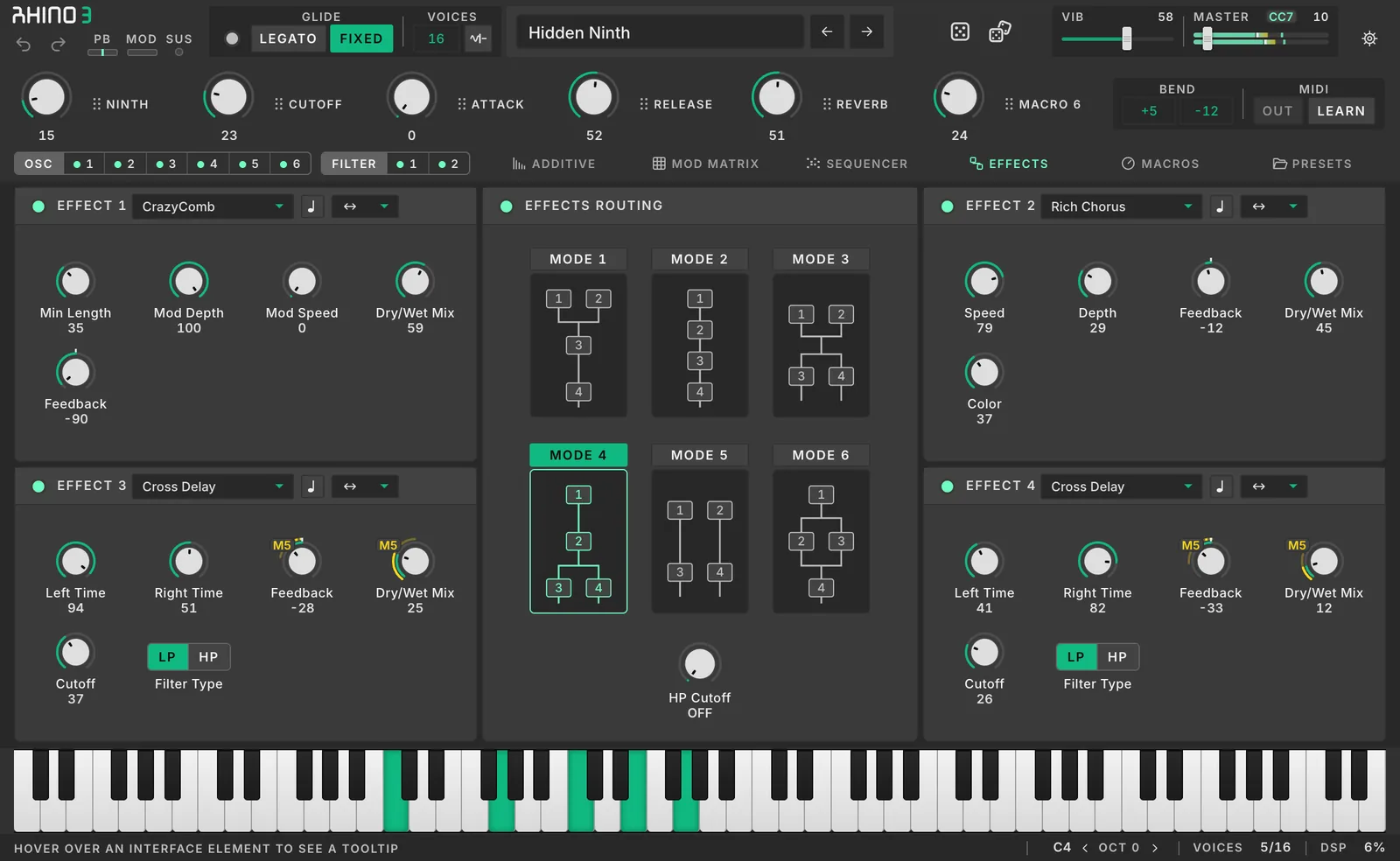This screenshot has width=1400, height=861.
Task: Shift octave down with left chevron
Action: pos(1085,848)
